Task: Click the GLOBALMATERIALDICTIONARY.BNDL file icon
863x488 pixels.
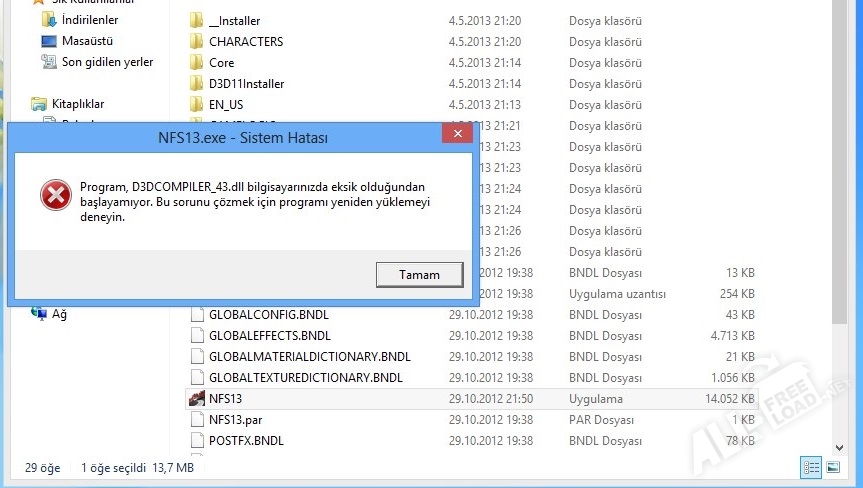Action: [197, 357]
